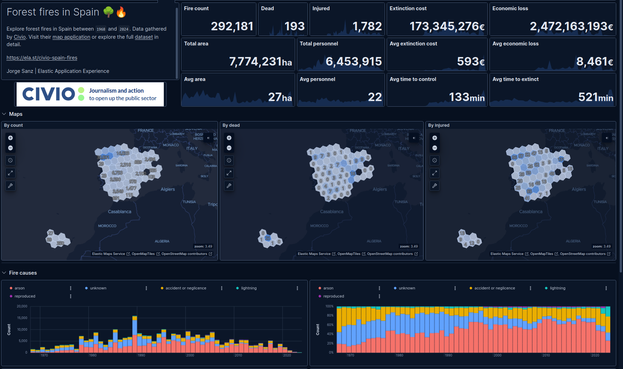The width and height of the screenshot is (623, 369).
Task: Fit By dead map to data bounds
Action: point(229,173)
